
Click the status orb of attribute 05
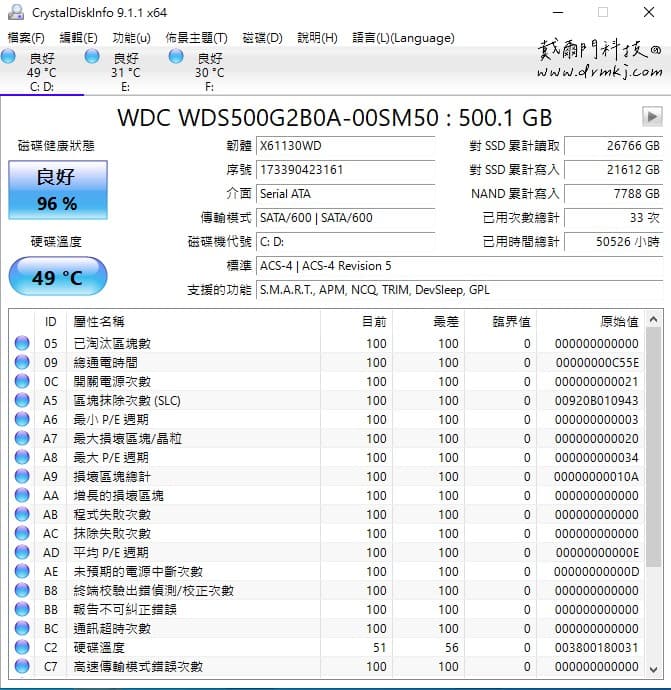22,343
